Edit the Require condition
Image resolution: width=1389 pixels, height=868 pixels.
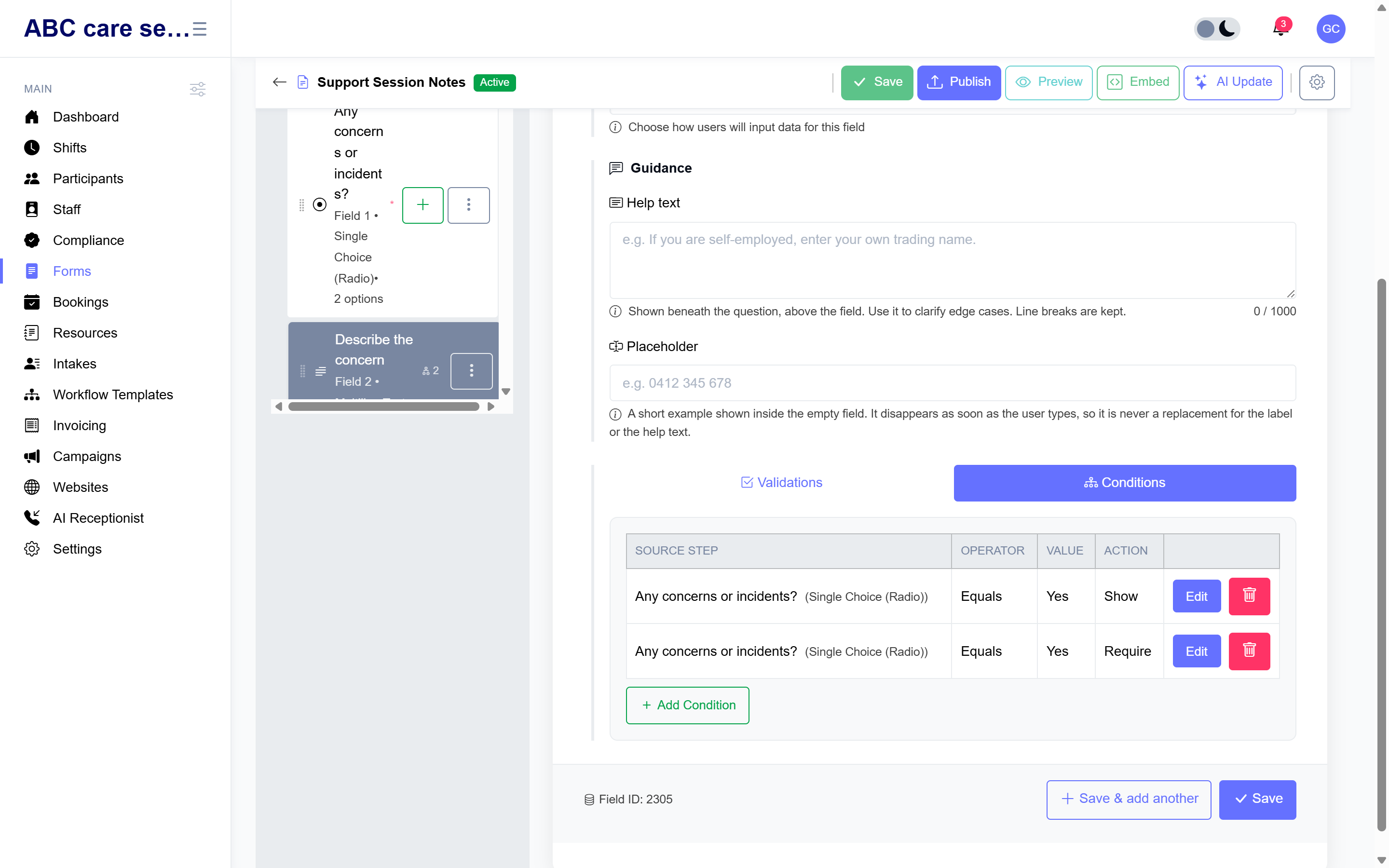[x=1196, y=651]
